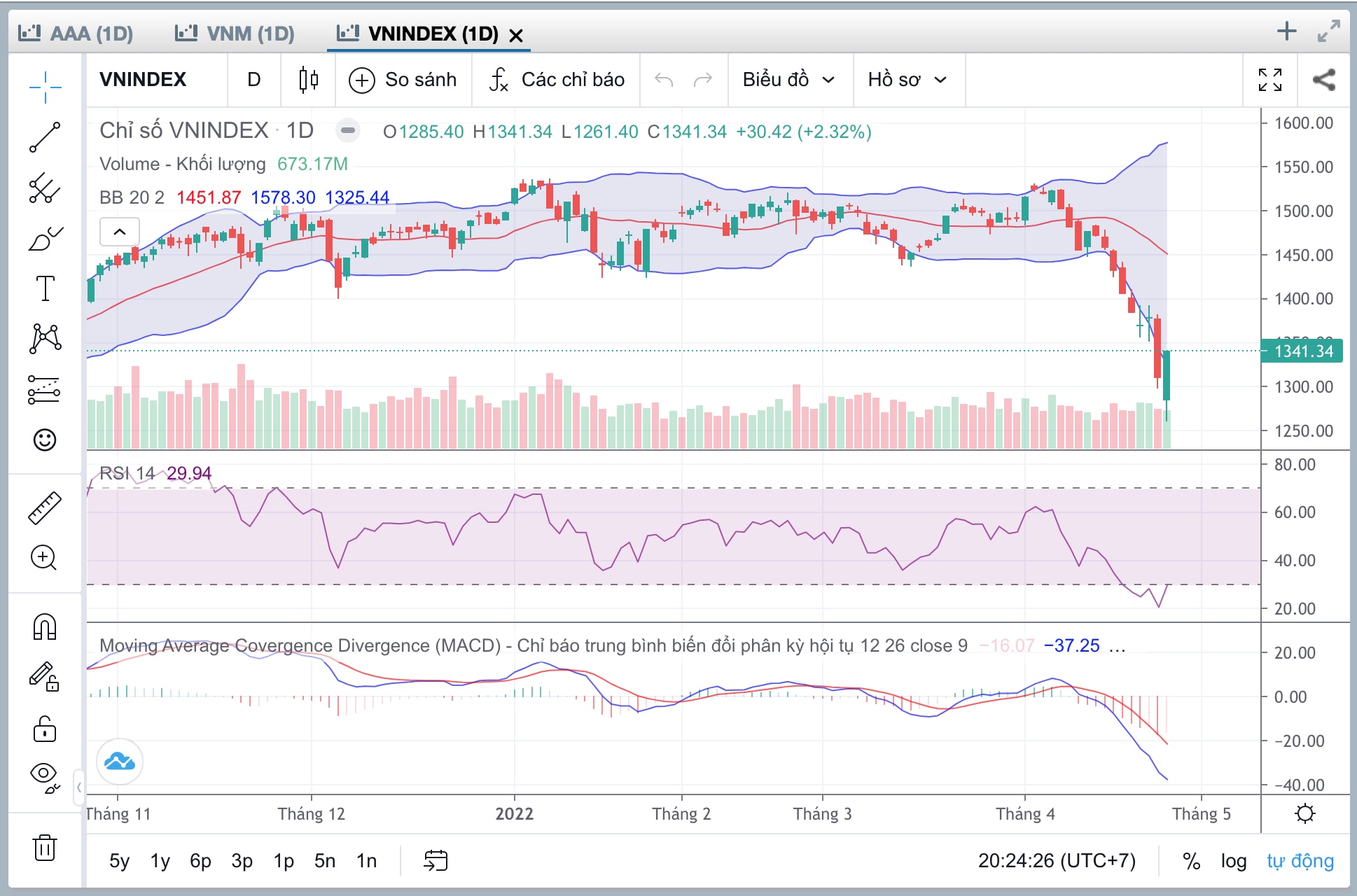Open chart settings gear icon
Screen dimensions: 1357x896
pyautogui.click(x=1305, y=813)
